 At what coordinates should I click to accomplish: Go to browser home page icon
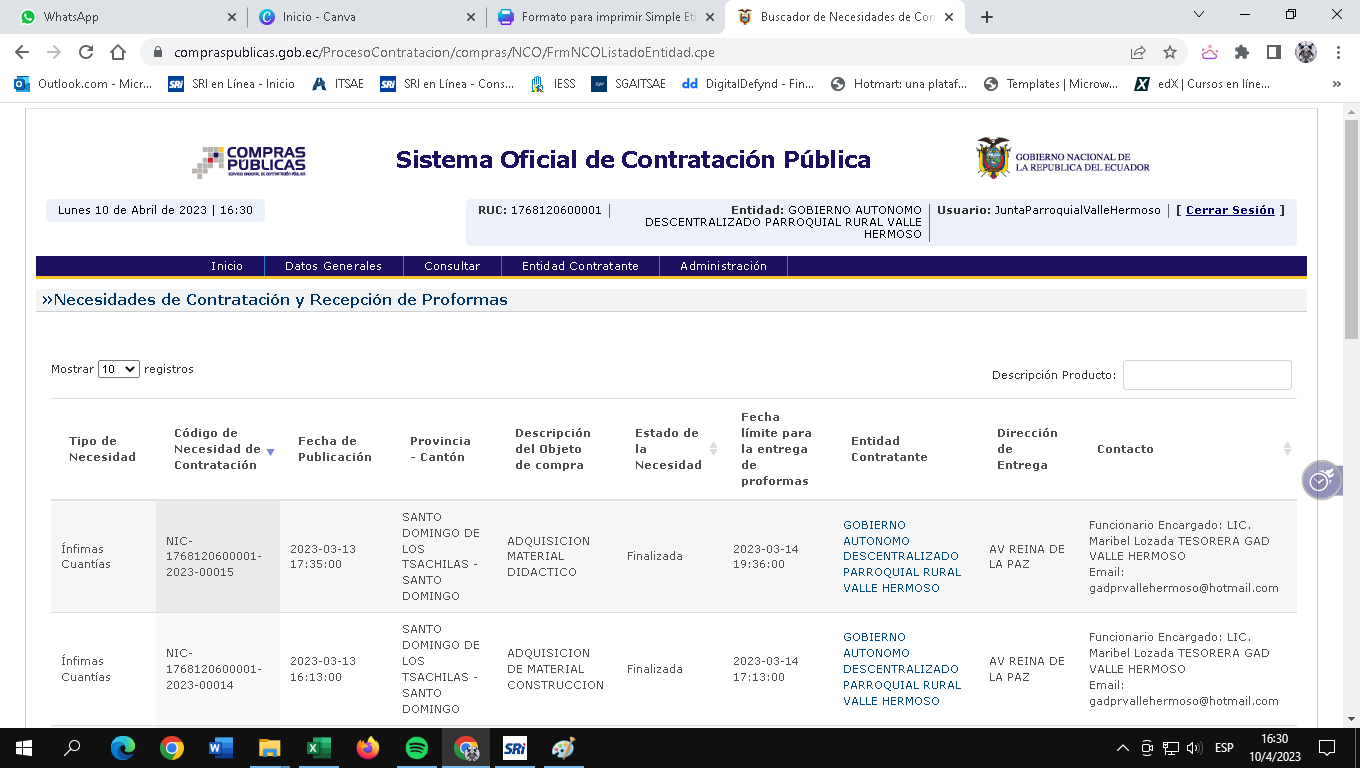[118, 52]
